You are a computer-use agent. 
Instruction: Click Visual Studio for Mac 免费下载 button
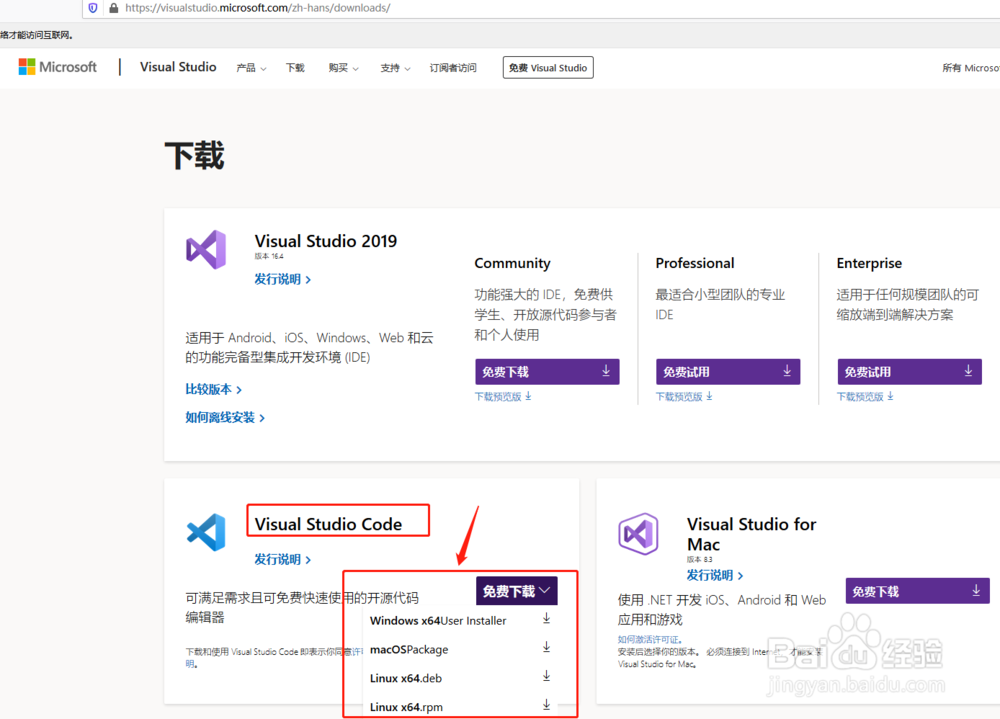point(918,591)
